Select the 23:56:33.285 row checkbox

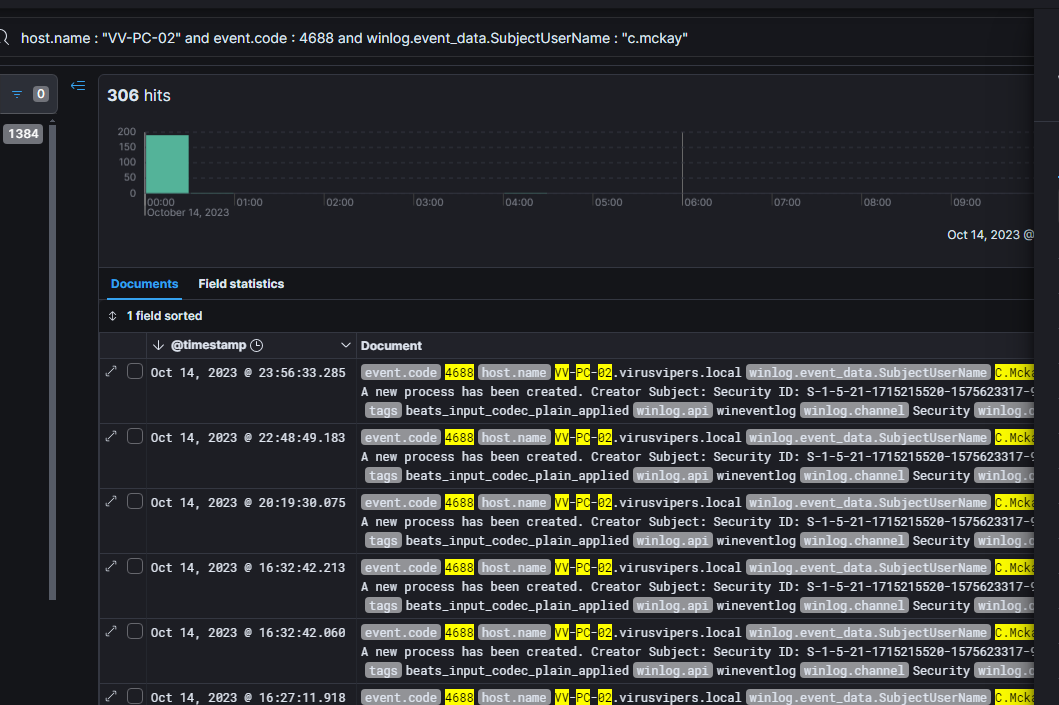coord(135,372)
